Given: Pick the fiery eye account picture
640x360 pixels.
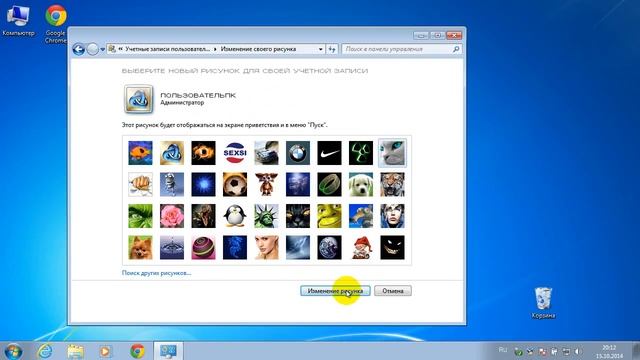Looking at the screenshot, I should (x=203, y=153).
